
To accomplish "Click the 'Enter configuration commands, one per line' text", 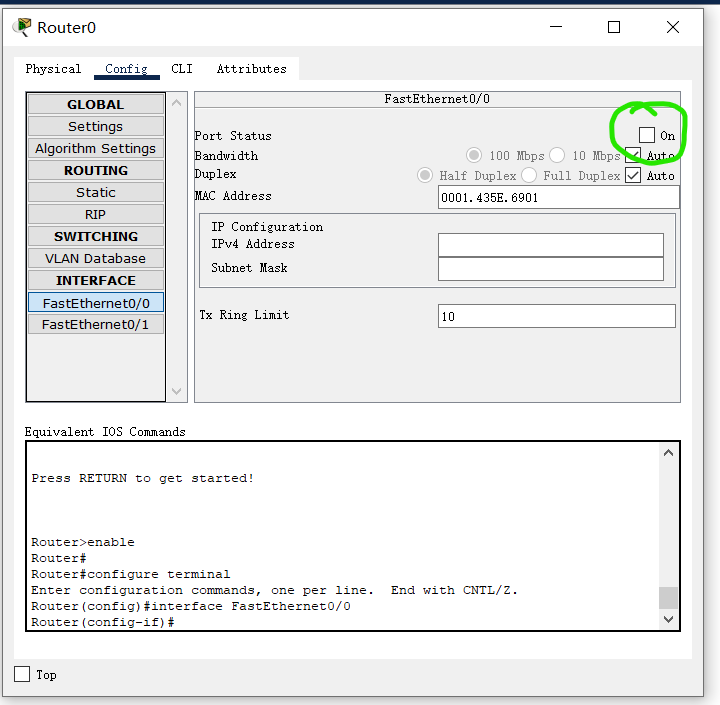I will point(202,590).
